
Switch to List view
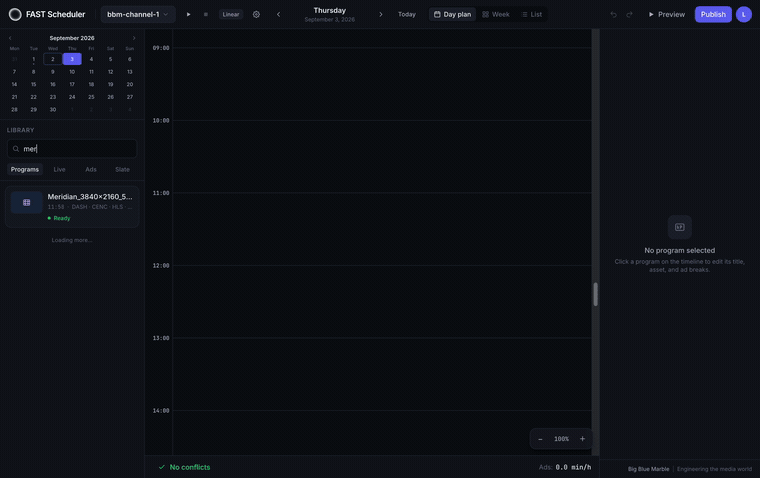click(x=531, y=15)
